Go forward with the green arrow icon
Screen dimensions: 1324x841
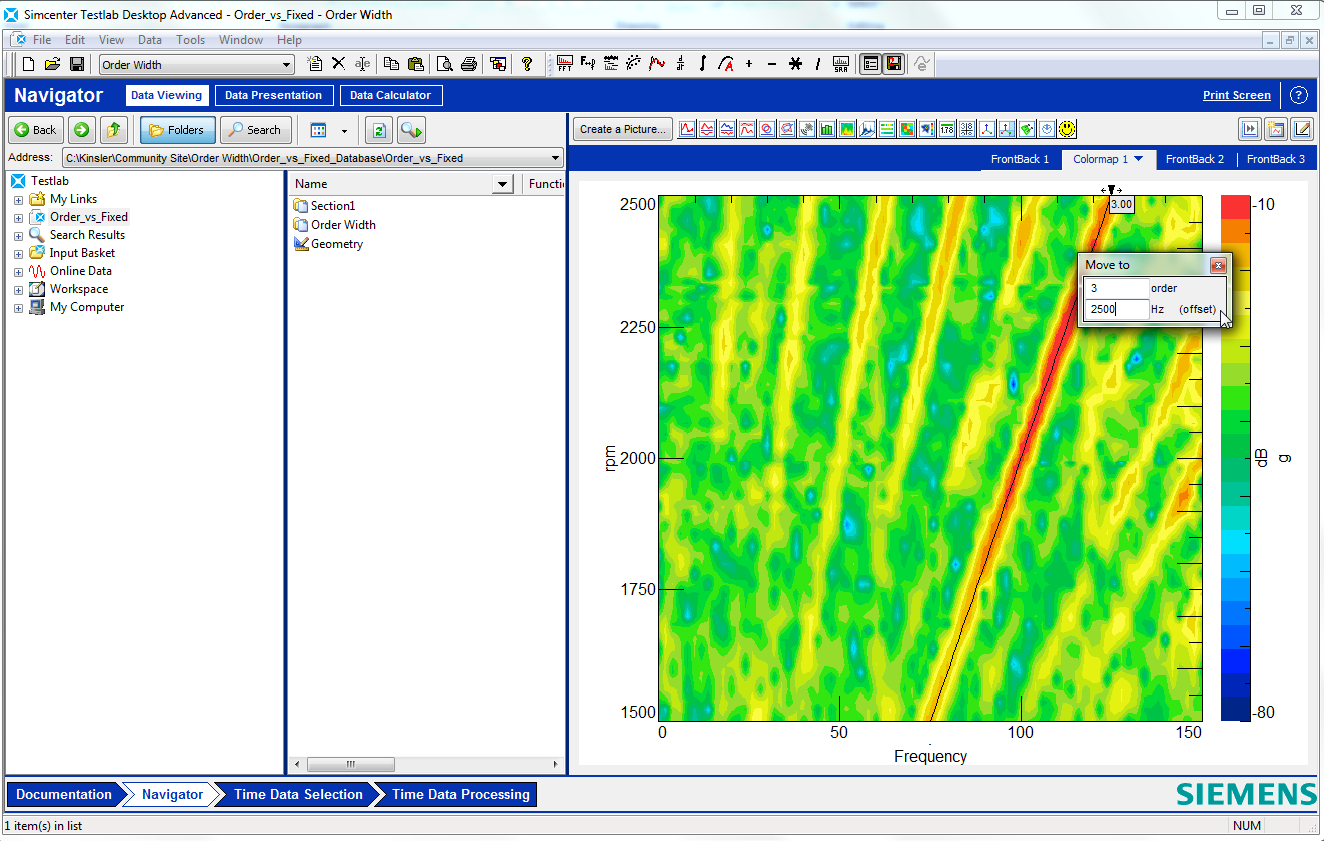pyautogui.click(x=82, y=130)
